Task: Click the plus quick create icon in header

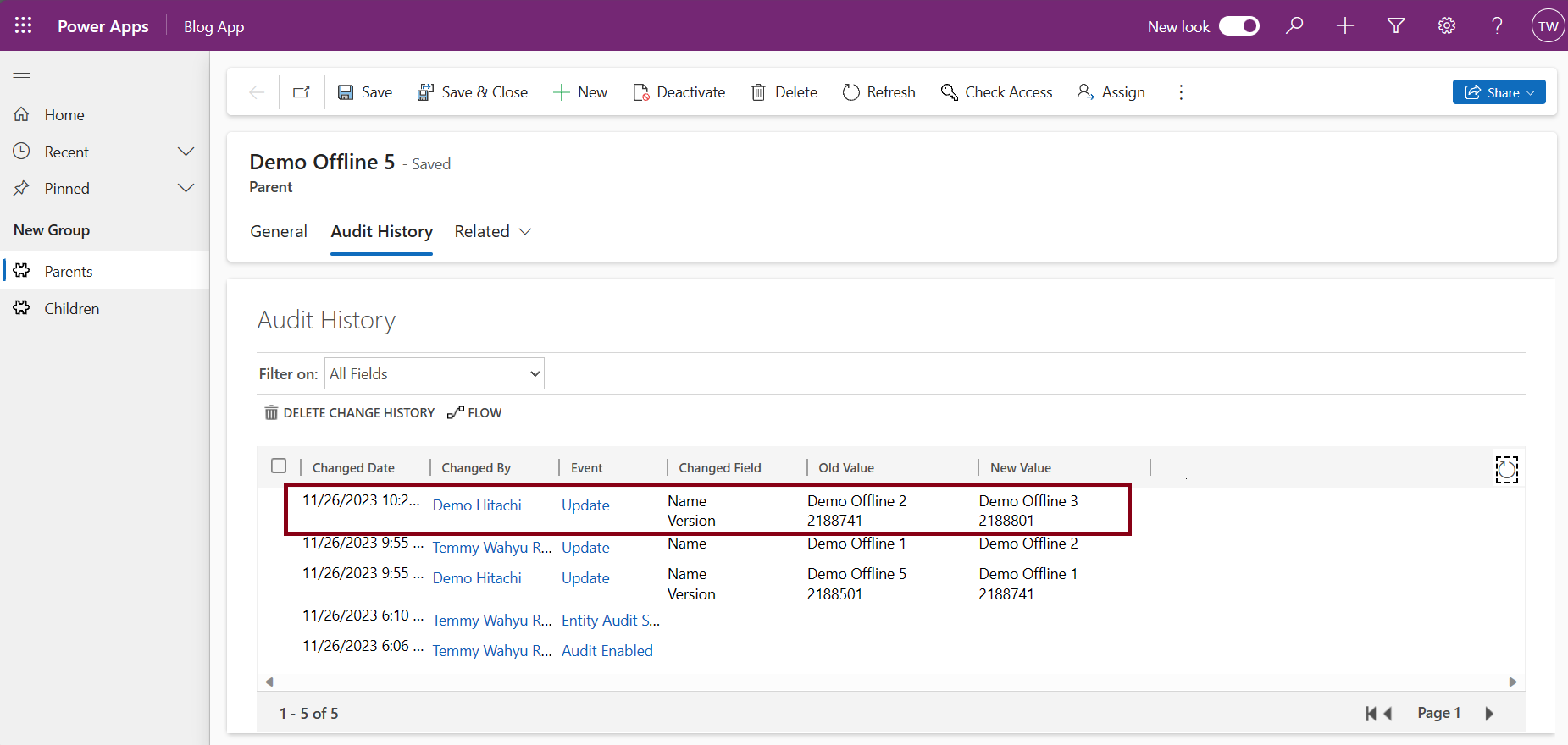Action: click(1345, 25)
